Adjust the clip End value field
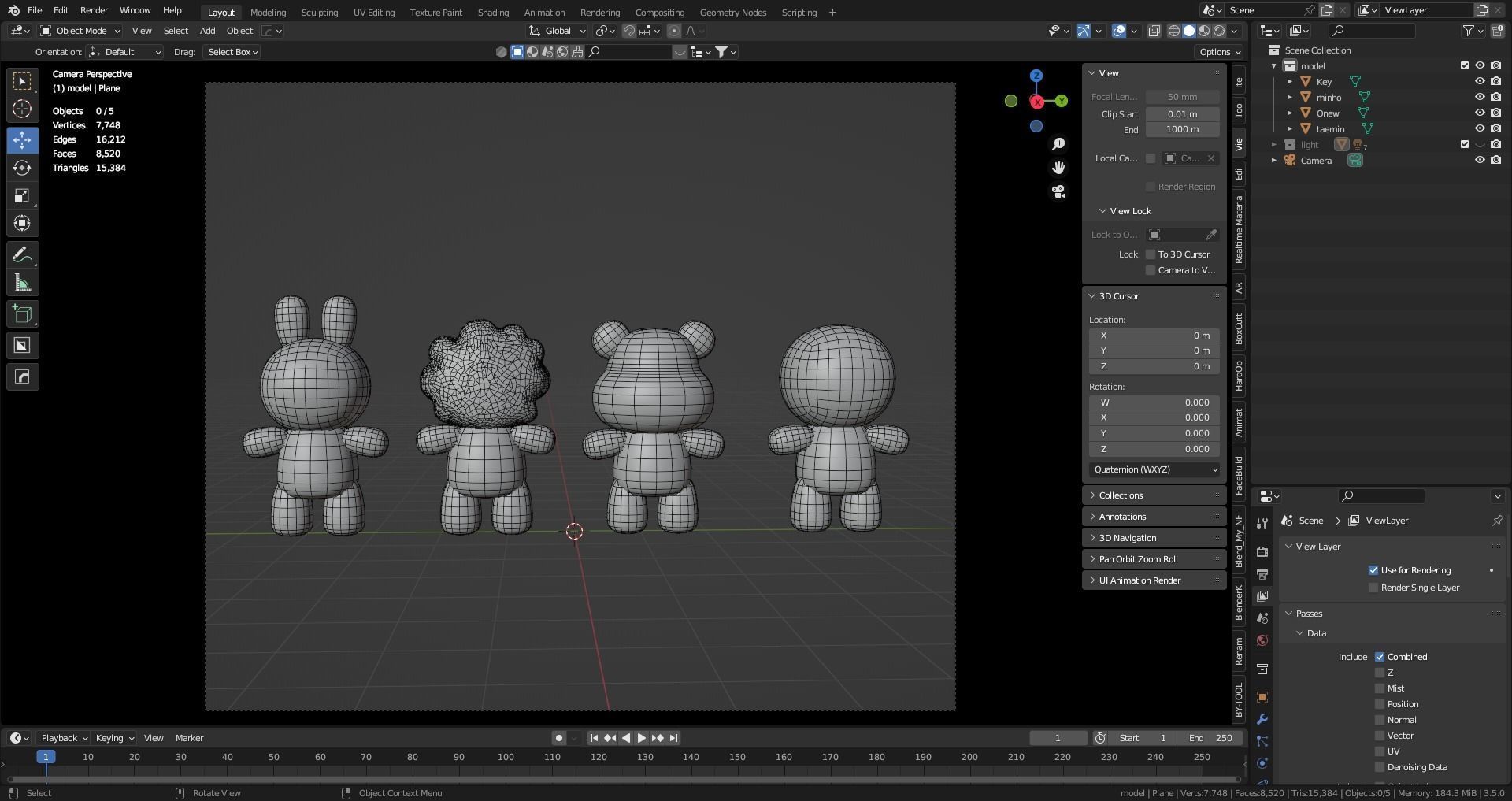 [x=1182, y=130]
